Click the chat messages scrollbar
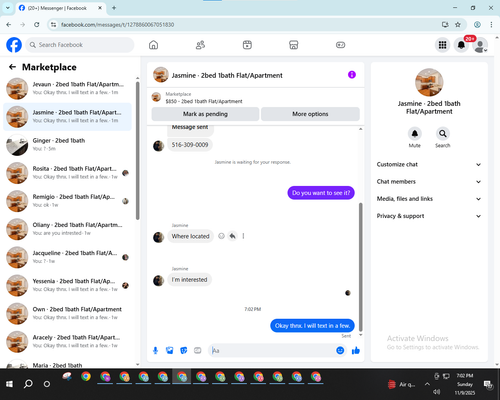 click(360, 267)
